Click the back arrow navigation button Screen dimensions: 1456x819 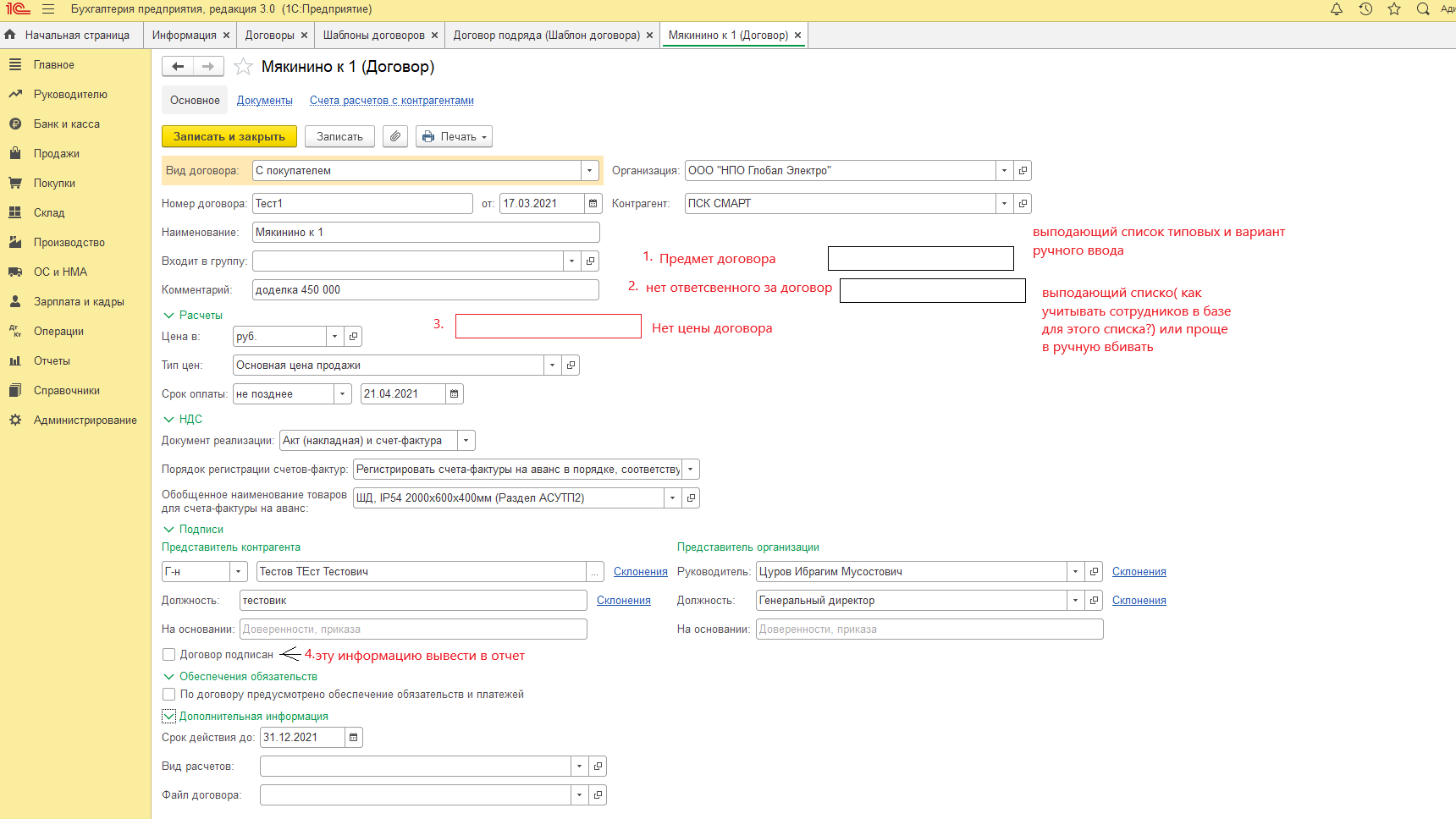(178, 67)
